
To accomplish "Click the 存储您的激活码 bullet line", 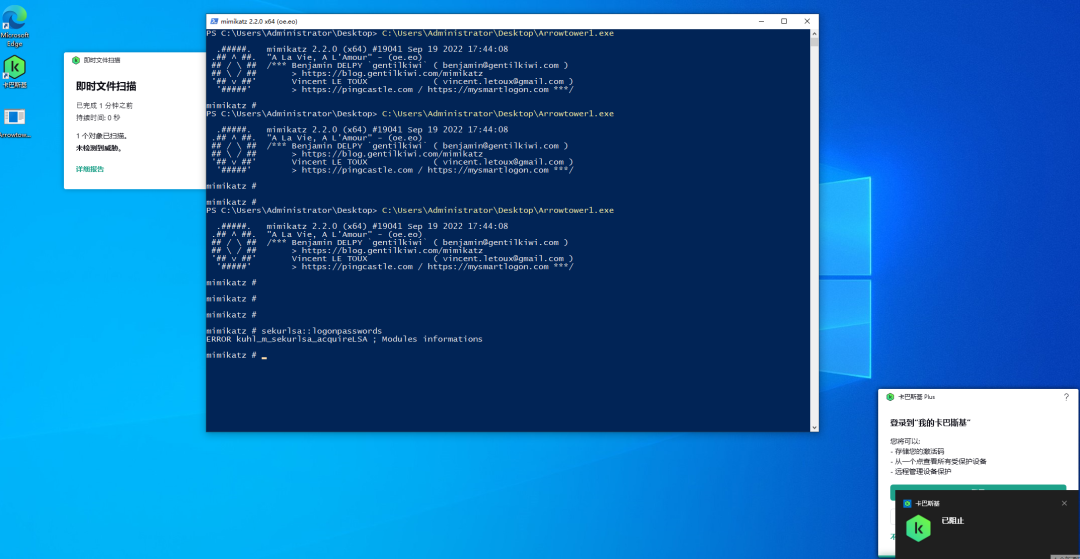I will click(917, 452).
